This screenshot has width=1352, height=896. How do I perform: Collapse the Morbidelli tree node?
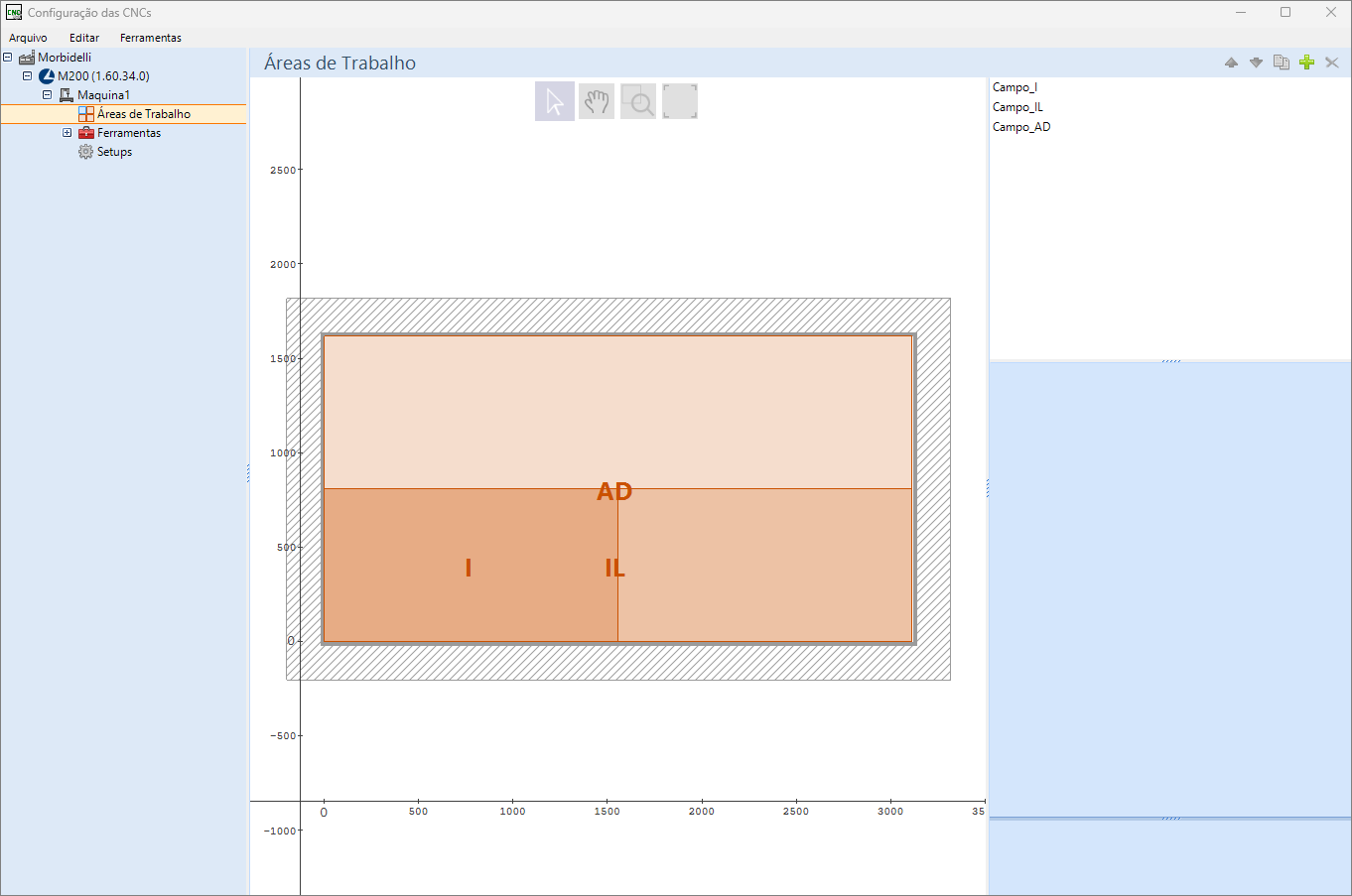pyautogui.click(x=8, y=57)
